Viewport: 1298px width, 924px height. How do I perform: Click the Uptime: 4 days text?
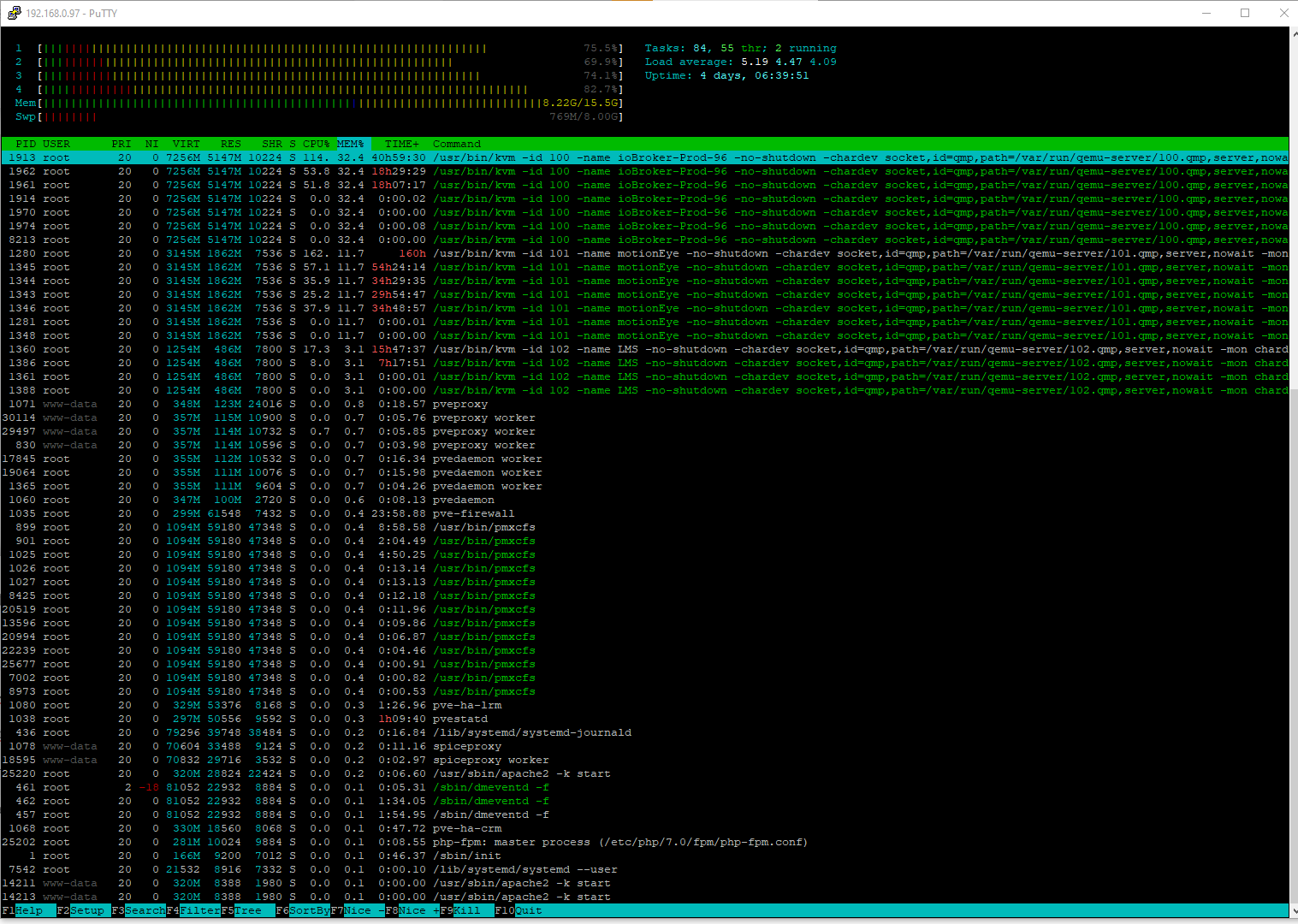pos(727,75)
